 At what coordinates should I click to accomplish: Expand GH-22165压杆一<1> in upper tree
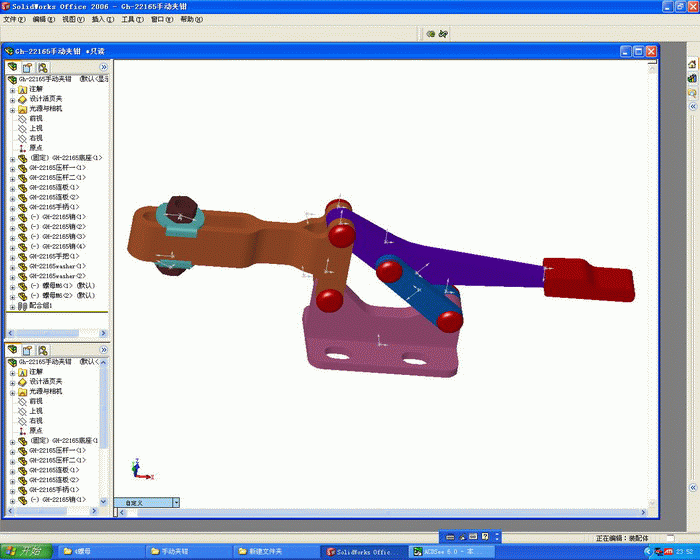tap(12, 168)
